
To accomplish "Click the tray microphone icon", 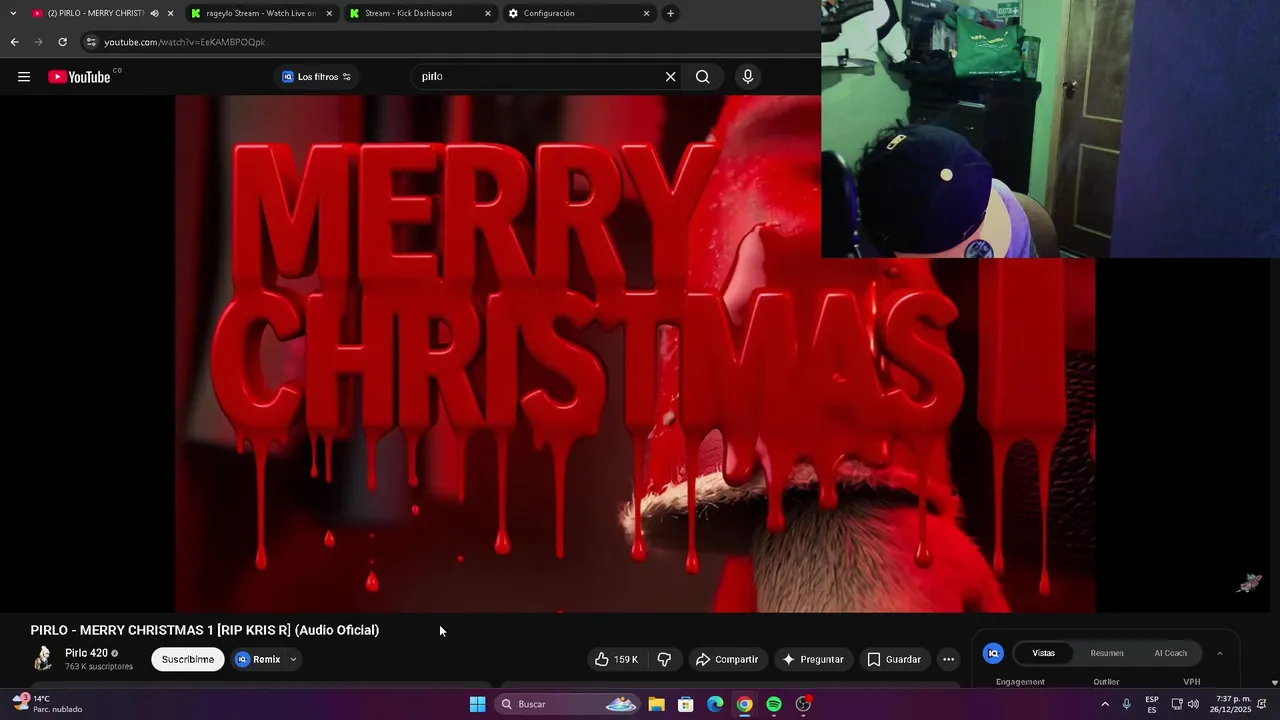I will (x=1126, y=704).
